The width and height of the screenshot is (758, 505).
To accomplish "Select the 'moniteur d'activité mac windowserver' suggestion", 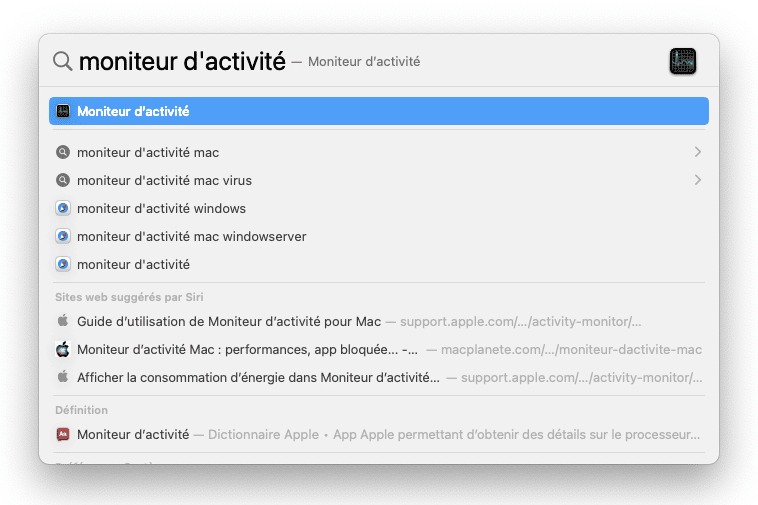I will coord(191,237).
